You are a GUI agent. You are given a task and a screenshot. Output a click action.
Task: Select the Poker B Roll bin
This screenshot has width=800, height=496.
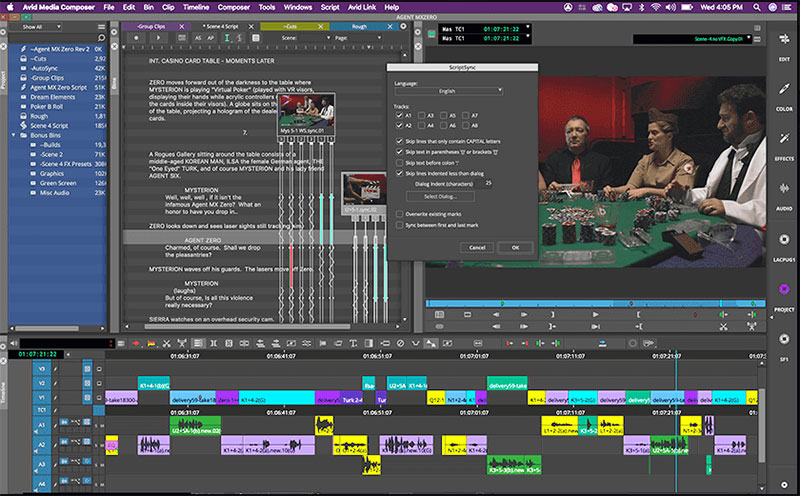pyautogui.click(x=46, y=107)
